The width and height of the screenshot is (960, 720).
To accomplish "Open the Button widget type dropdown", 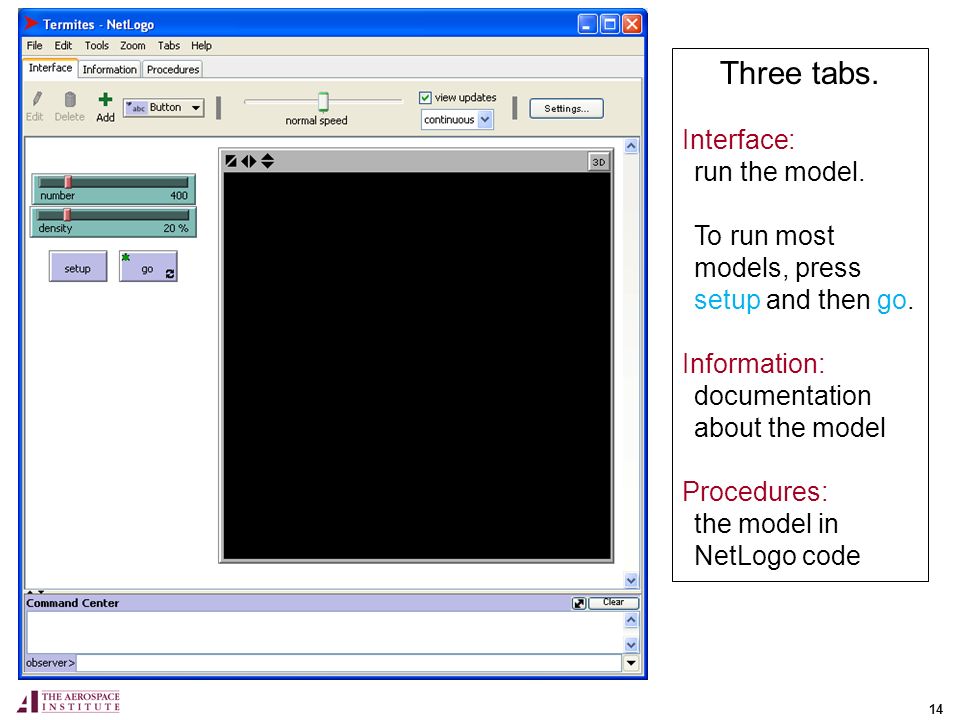I will tap(163, 108).
